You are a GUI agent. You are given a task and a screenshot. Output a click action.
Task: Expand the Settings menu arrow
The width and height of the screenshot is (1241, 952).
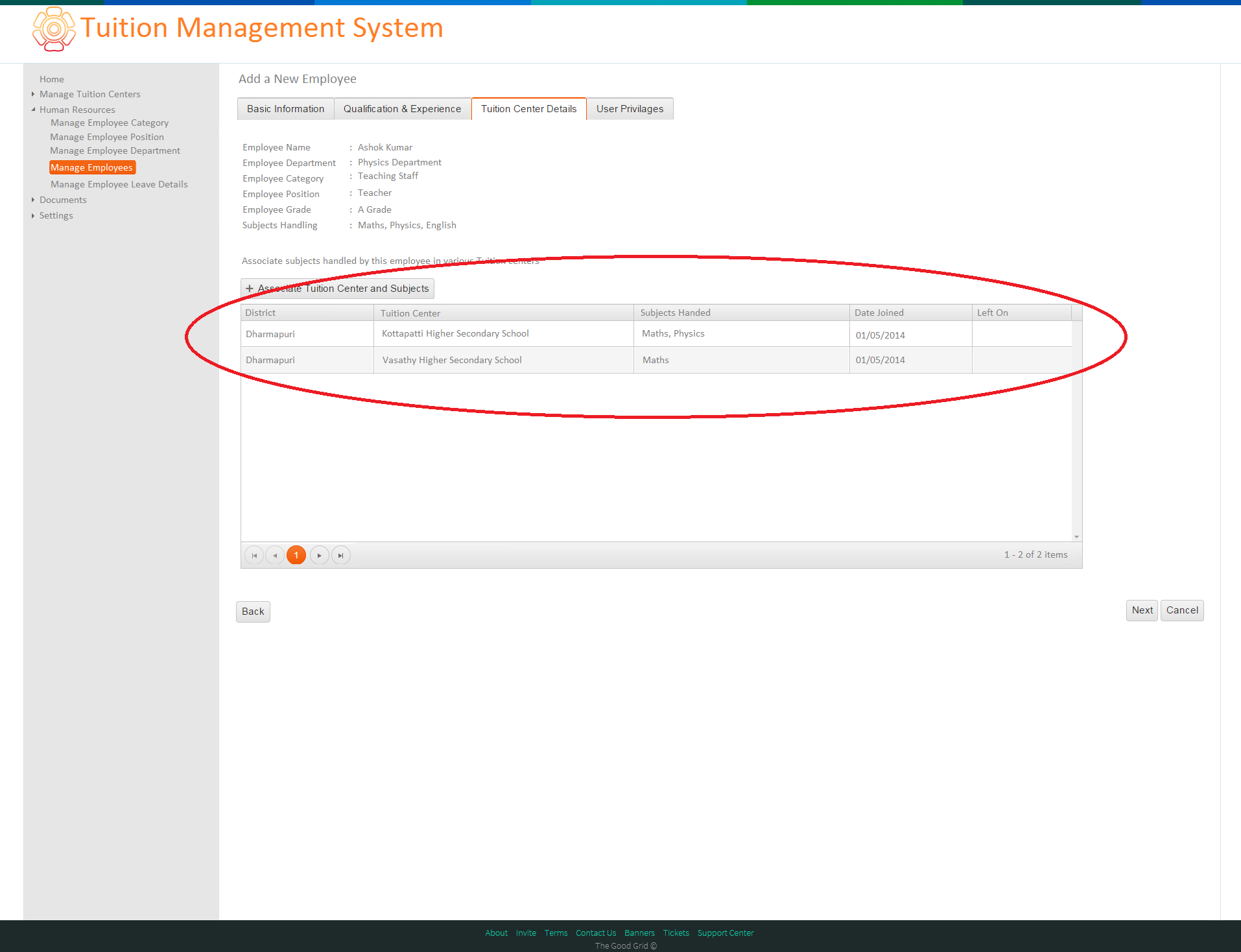coord(33,215)
